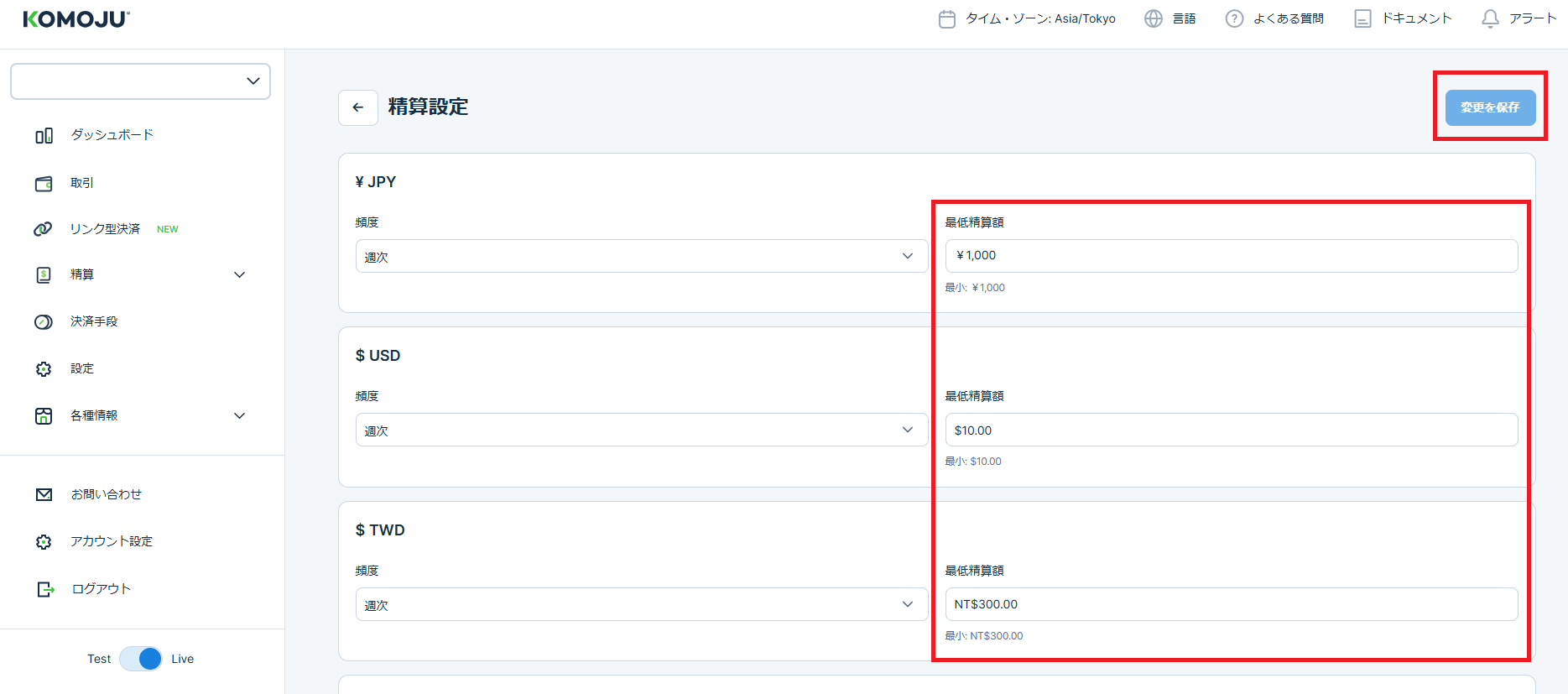
Task: Open alerts via the bell icon
Action: (x=1490, y=18)
